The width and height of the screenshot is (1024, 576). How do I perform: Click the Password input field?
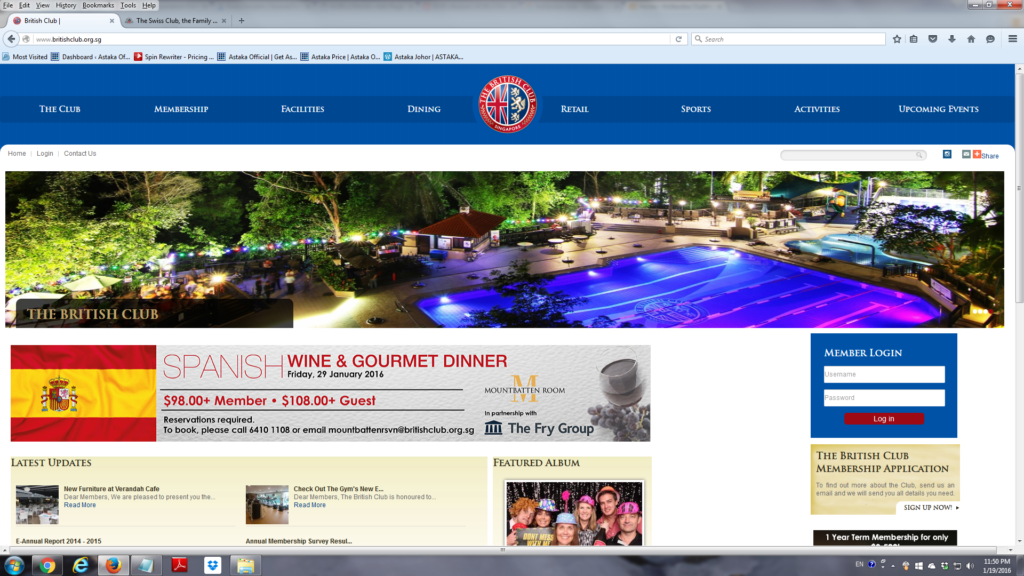[884, 398]
